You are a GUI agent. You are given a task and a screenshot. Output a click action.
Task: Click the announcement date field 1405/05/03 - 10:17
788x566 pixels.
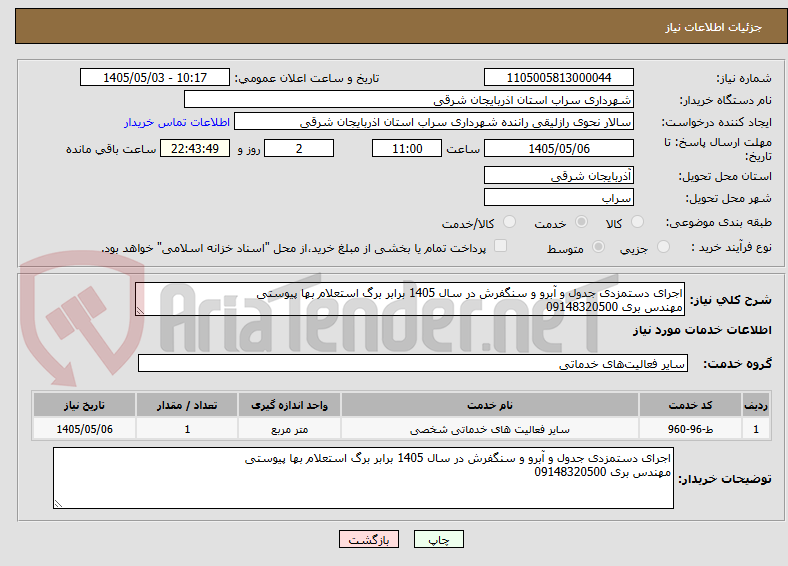pyautogui.click(x=155, y=77)
